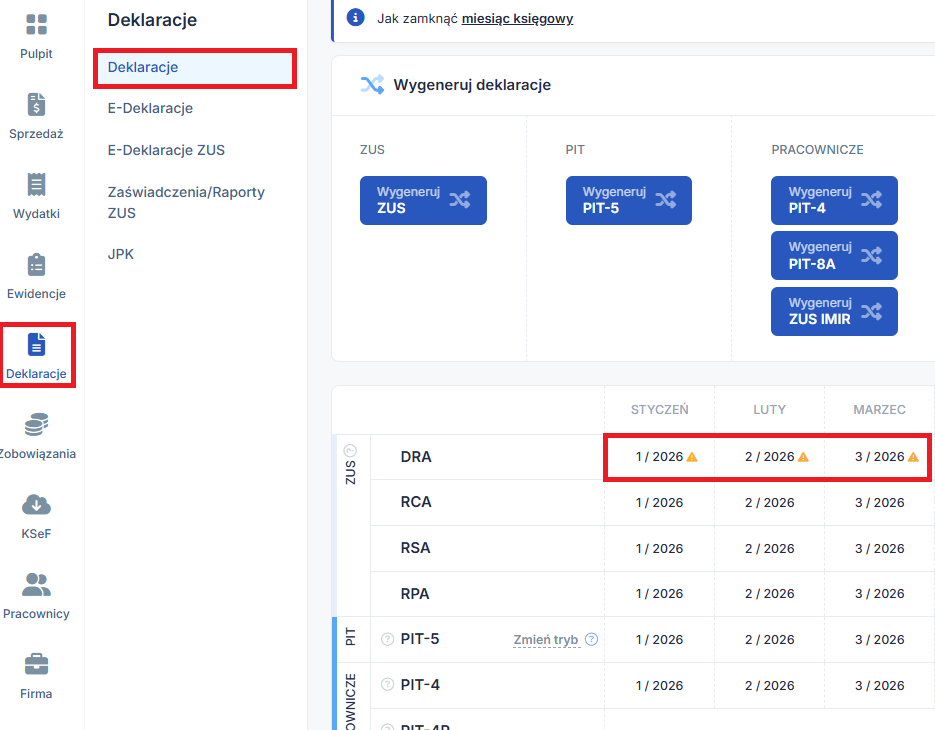Click the Zmień tryb link for PIT-5
935x730 pixels.
pos(546,640)
